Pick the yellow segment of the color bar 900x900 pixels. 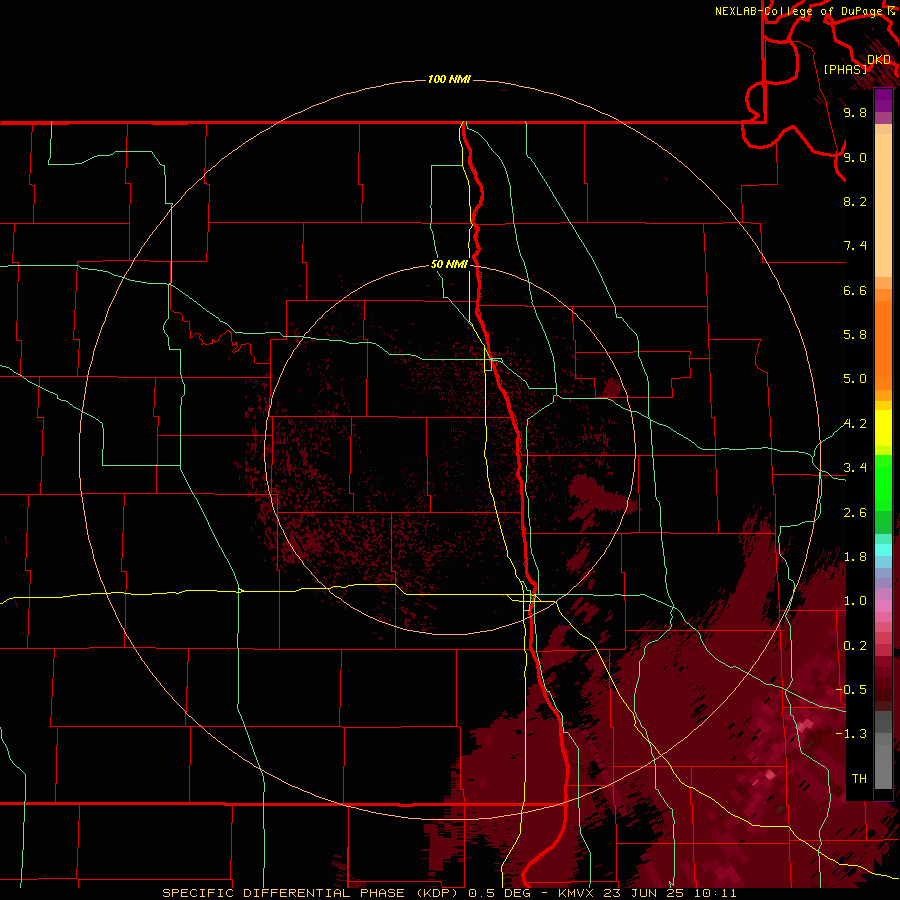point(883,428)
